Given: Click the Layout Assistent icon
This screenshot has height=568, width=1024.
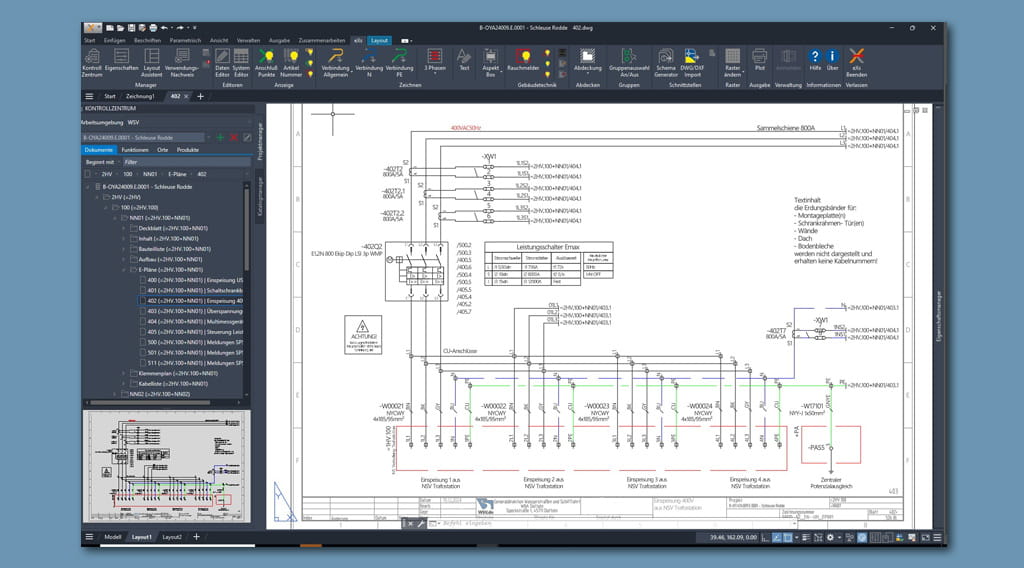Looking at the screenshot, I should pos(151,57).
